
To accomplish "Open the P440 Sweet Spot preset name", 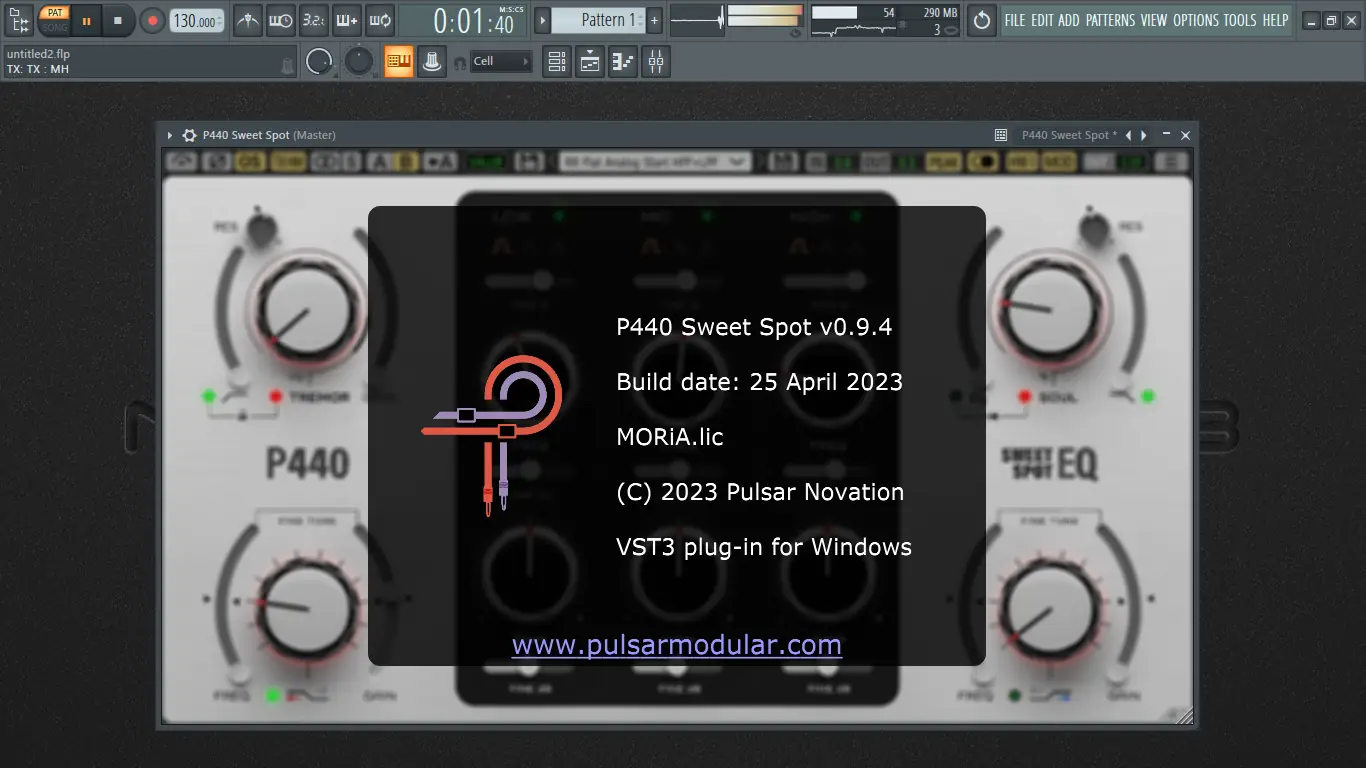I will tap(1069, 135).
